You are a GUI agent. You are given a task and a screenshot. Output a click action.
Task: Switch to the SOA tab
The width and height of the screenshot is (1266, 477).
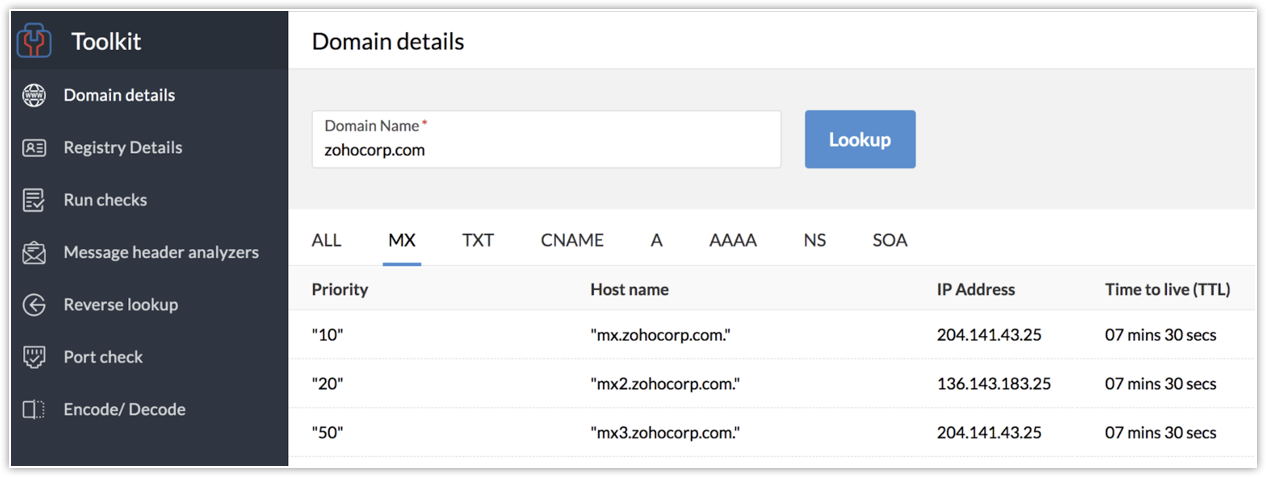pos(889,240)
